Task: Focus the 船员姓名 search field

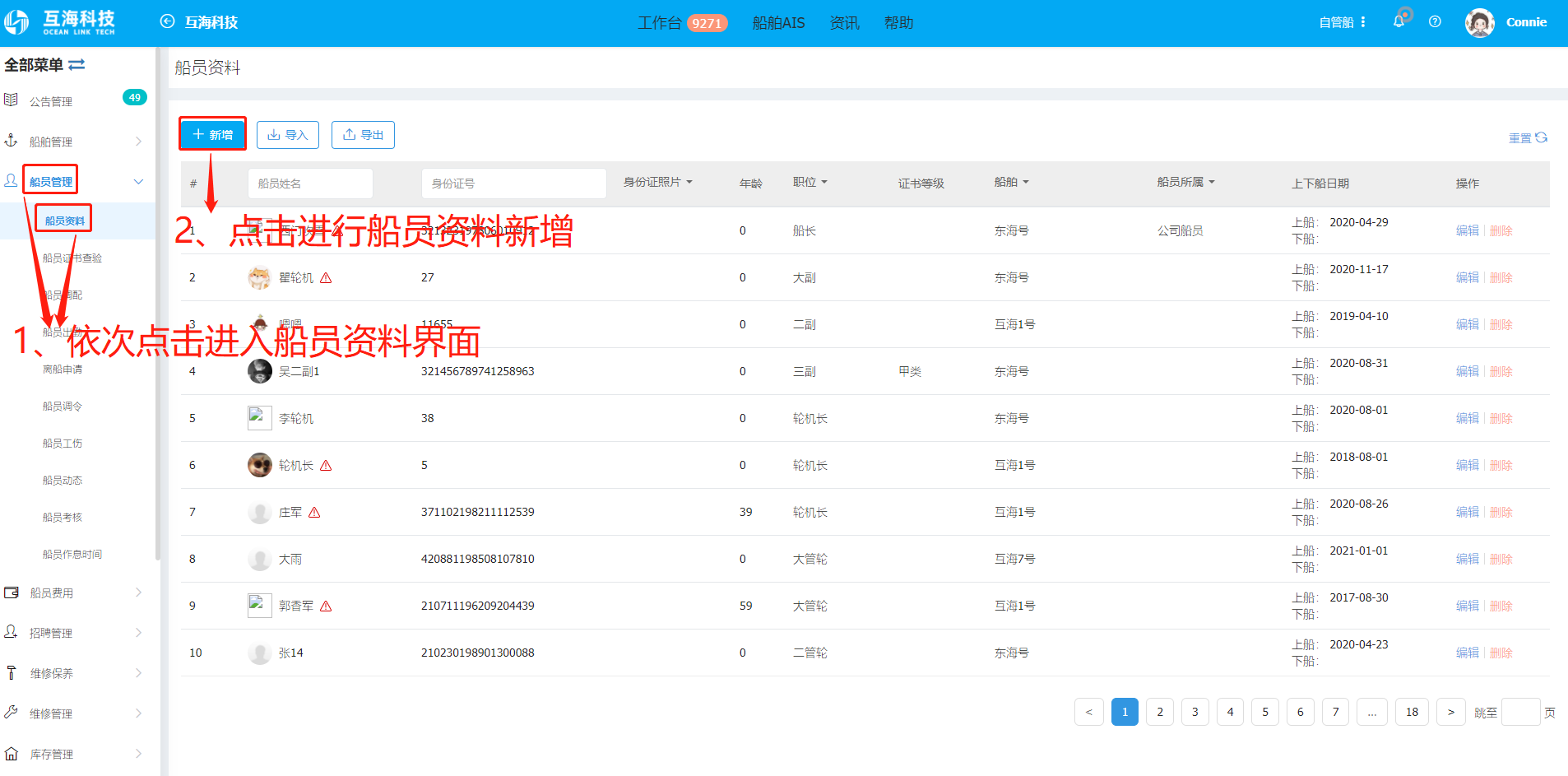Action: pyautogui.click(x=310, y=184)
